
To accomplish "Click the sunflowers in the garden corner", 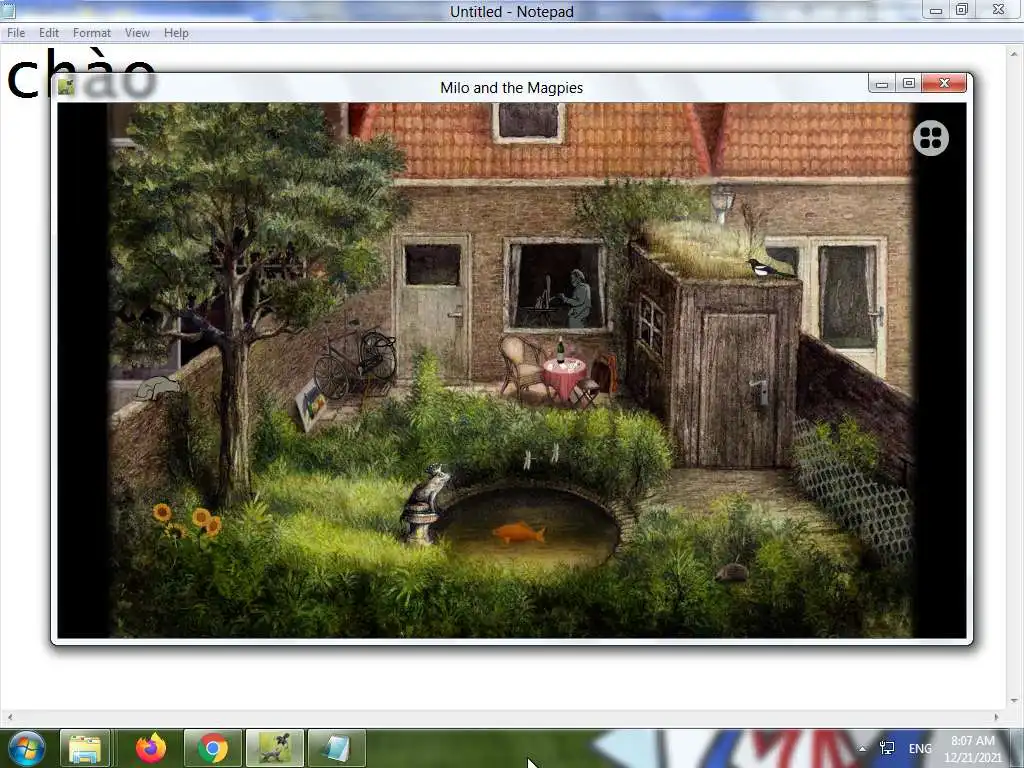I will (188, 520).
